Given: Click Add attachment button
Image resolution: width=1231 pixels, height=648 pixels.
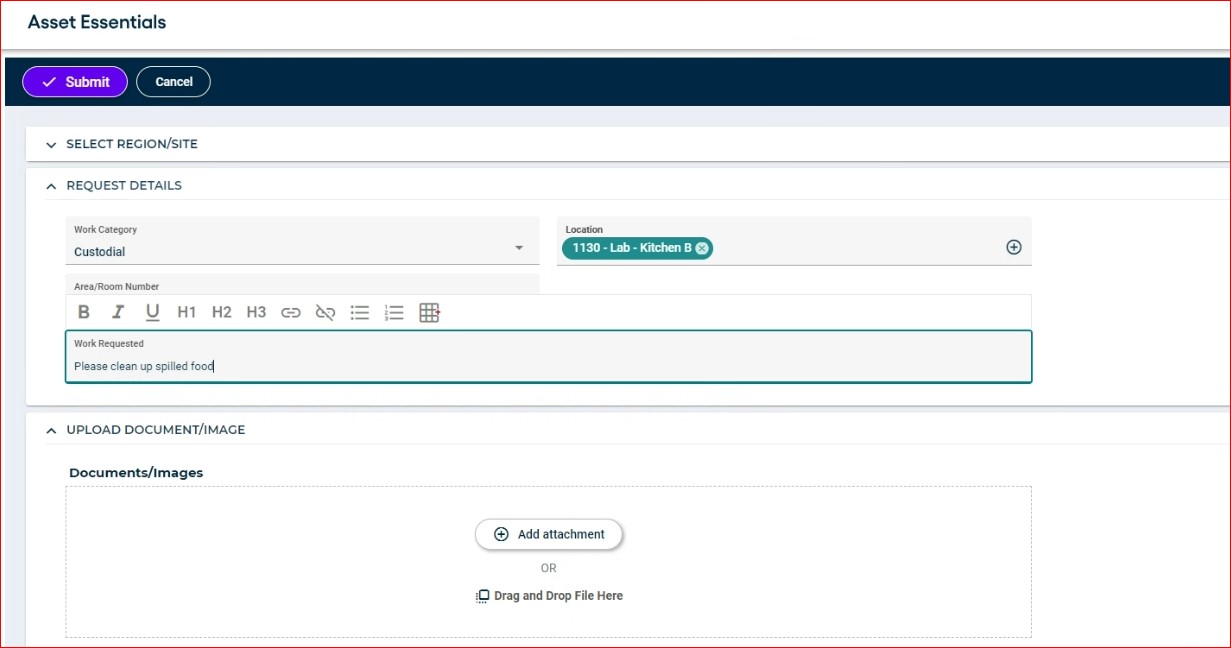Looking at the screenshot, I should [x=549, y=534].
